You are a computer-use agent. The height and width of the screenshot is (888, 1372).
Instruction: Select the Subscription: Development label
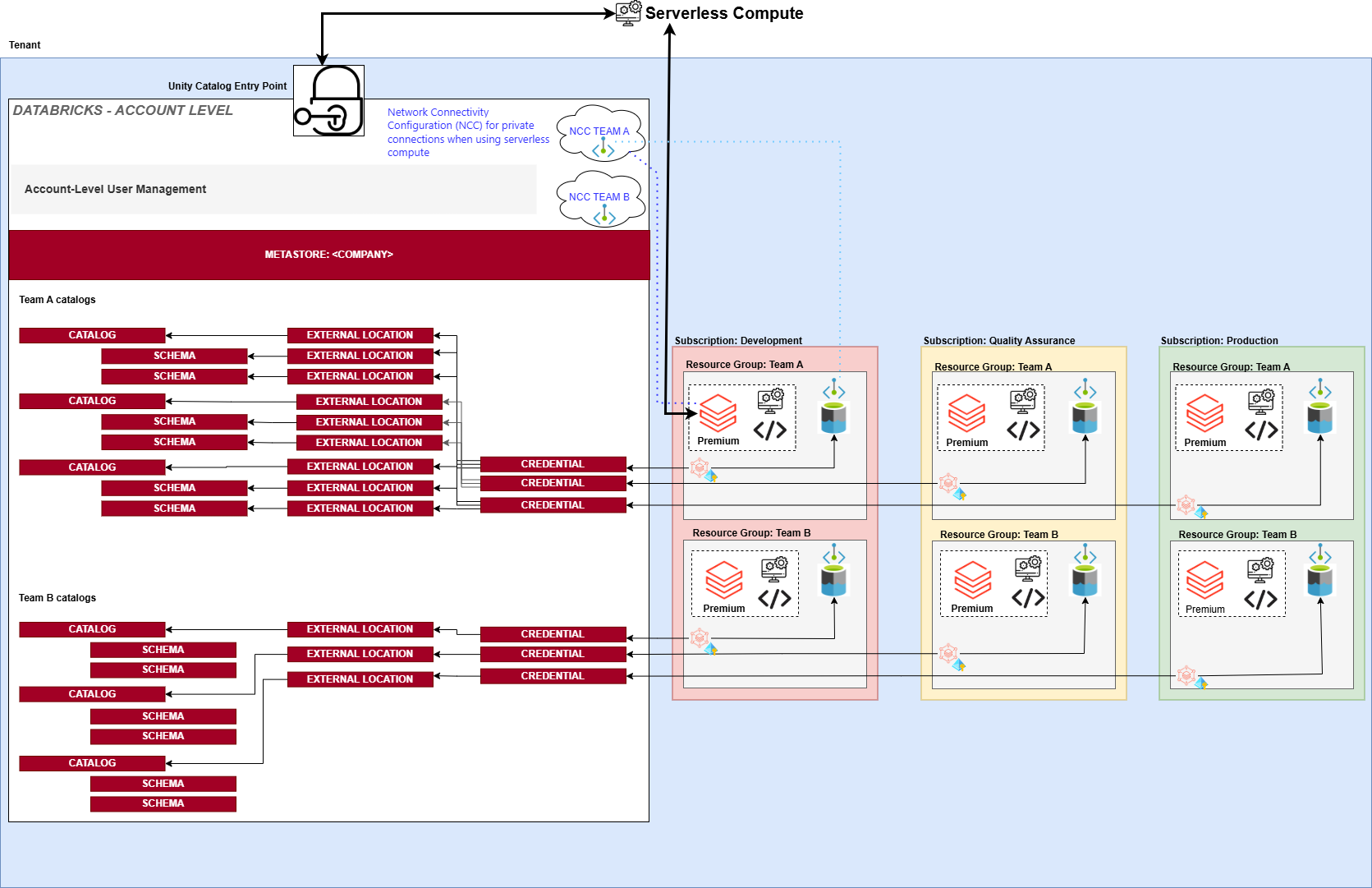pos(738,341)
